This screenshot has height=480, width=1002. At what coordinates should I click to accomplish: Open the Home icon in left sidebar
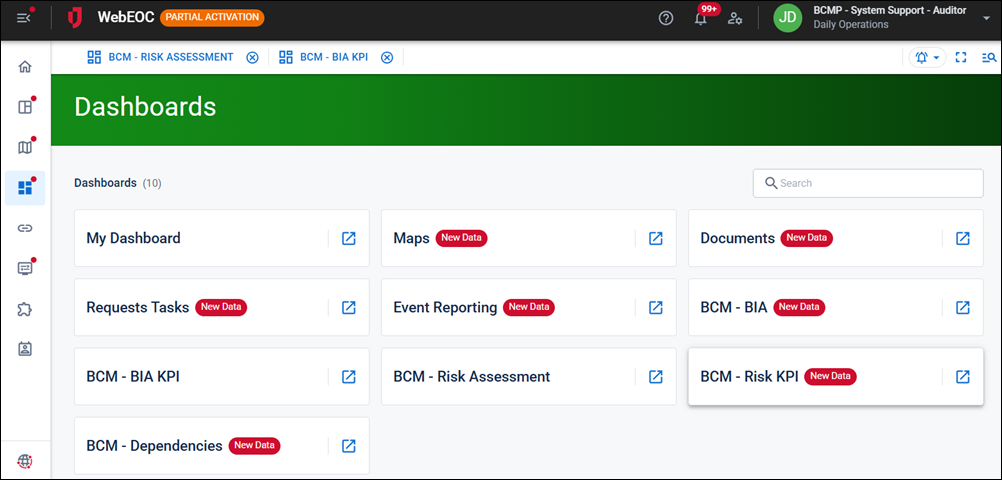point(25,67)
